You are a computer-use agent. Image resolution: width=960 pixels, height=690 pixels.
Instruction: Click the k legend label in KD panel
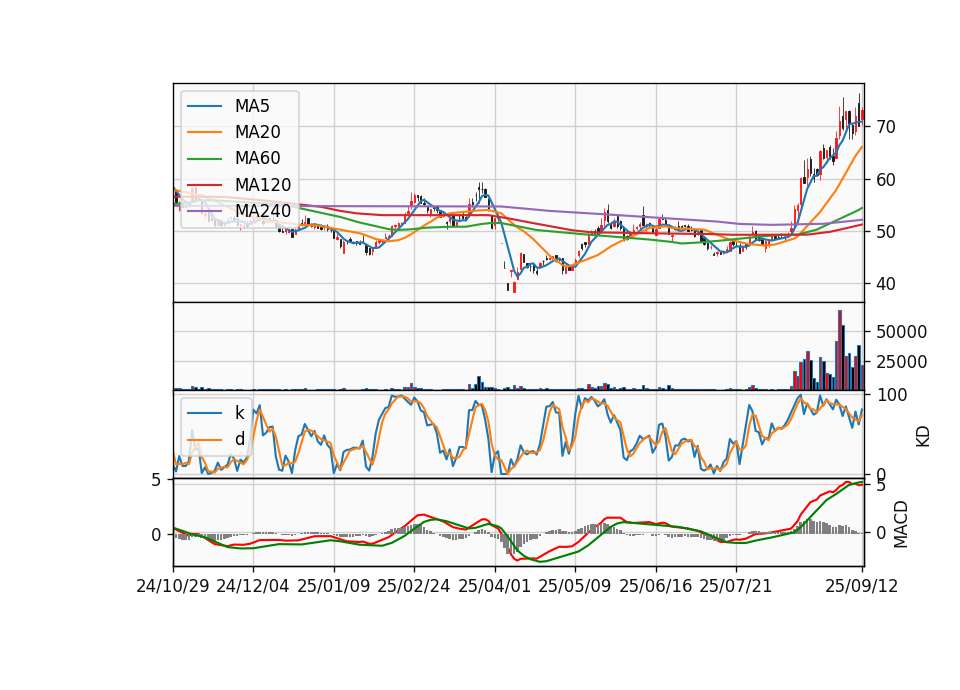click(239, 413)
